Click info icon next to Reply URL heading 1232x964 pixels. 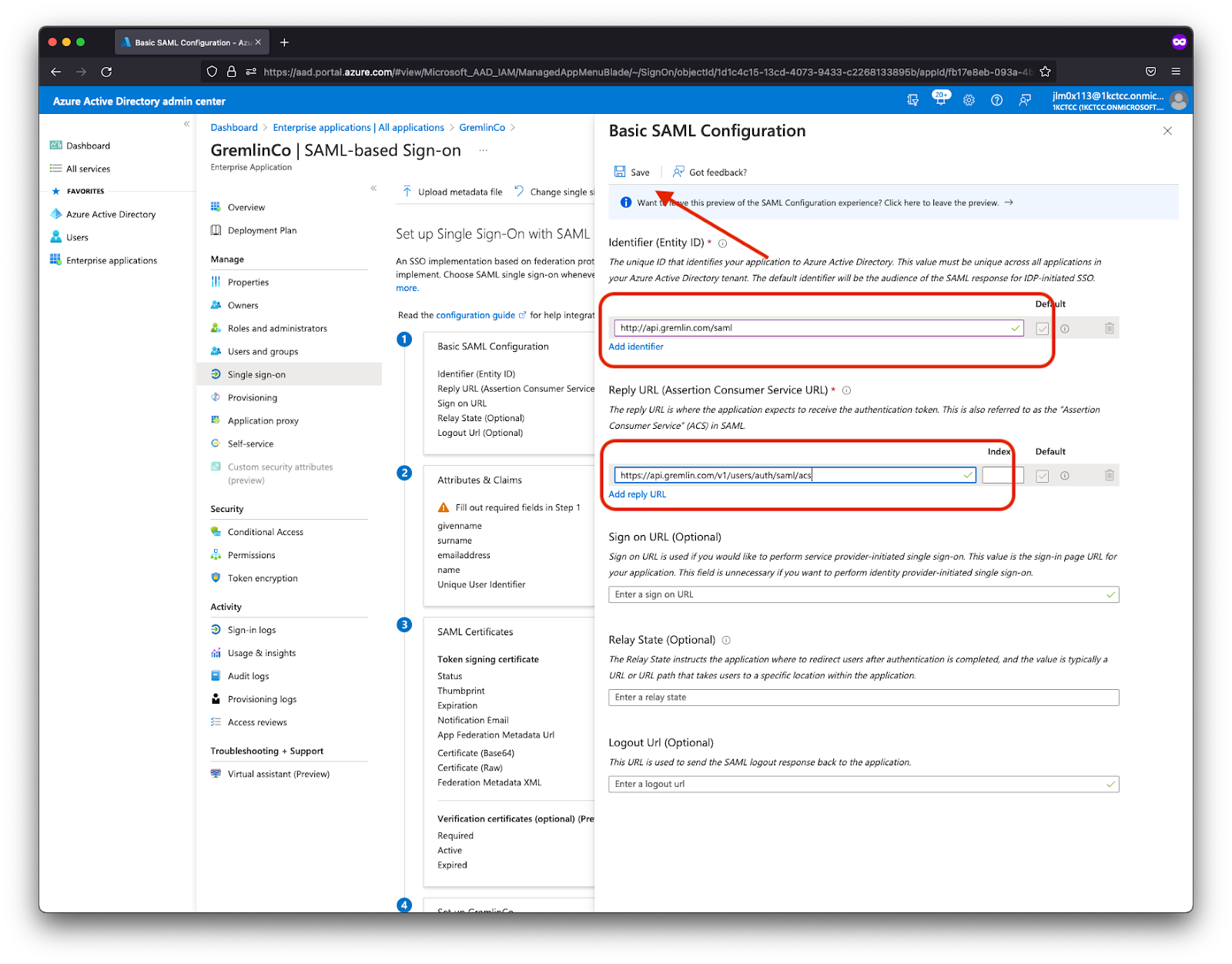(x=846, y=390)
